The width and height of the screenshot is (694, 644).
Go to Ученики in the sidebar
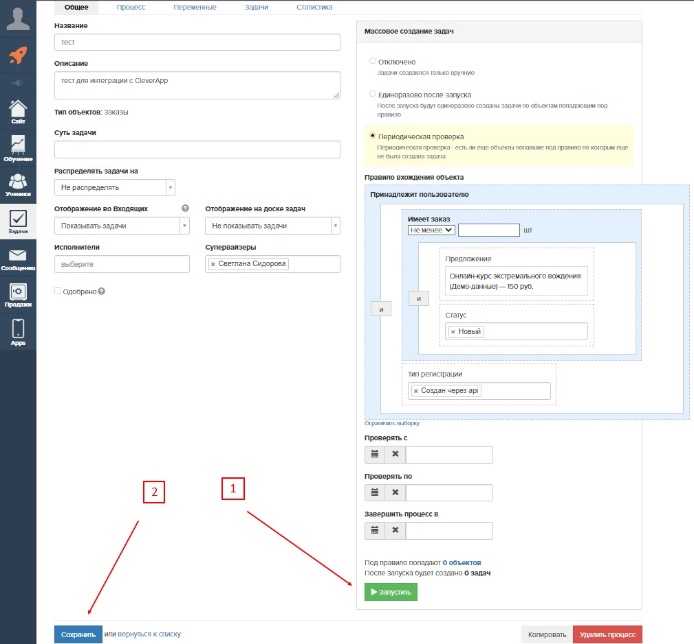[x=18, y=184]
